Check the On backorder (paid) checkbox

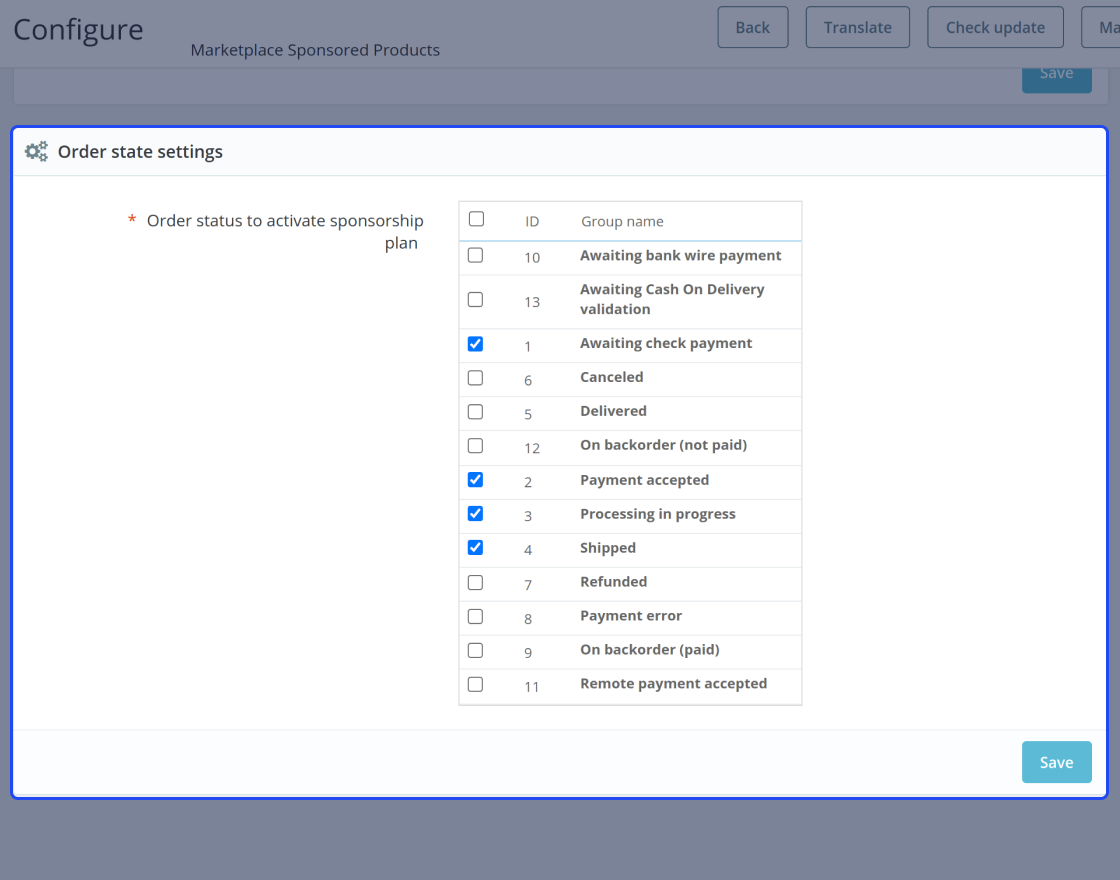(475, 651)
